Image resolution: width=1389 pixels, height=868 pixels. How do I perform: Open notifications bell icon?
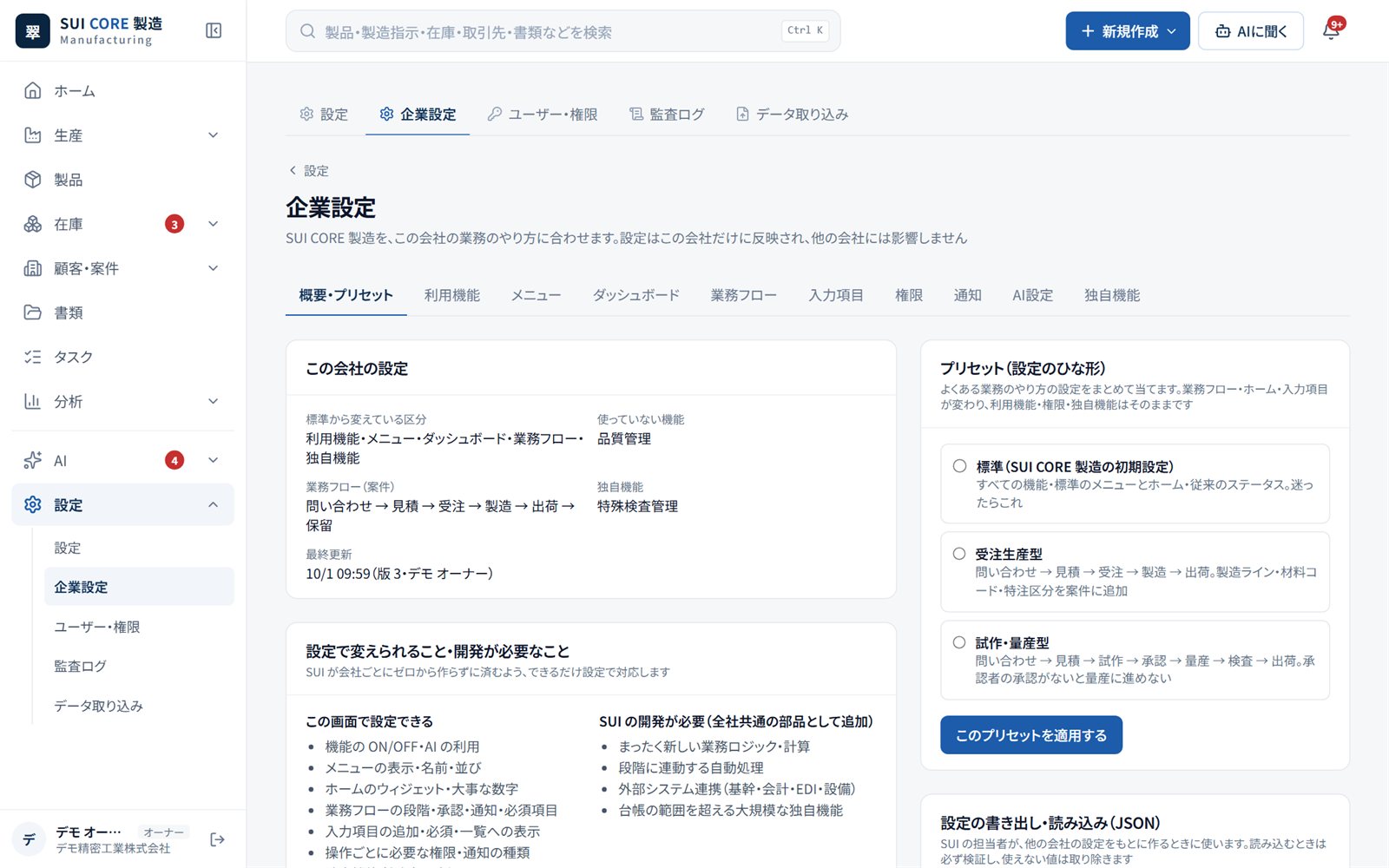[x=1331, y=31]
